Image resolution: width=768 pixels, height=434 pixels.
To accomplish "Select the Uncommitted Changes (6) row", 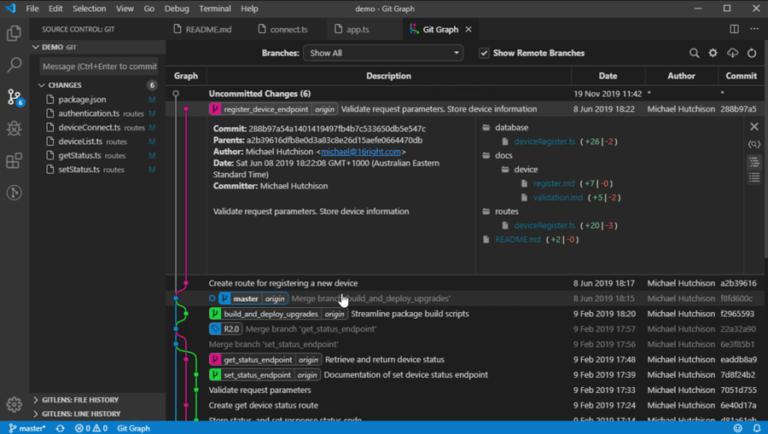I will (x=465, y=94).
